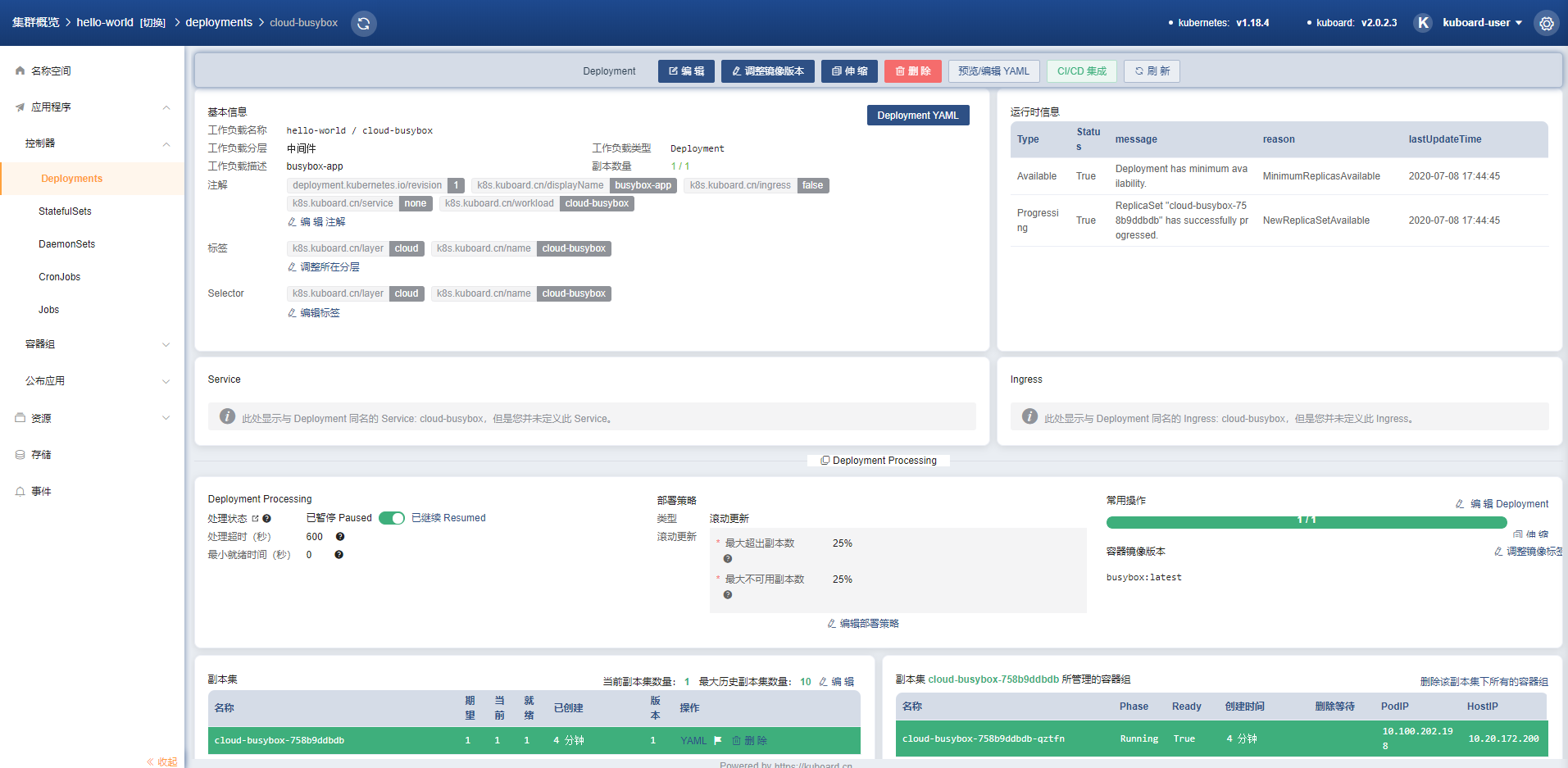Collapse the 应用程序 sidebar menu
The image size is (1568, 768).
[166, 107]
